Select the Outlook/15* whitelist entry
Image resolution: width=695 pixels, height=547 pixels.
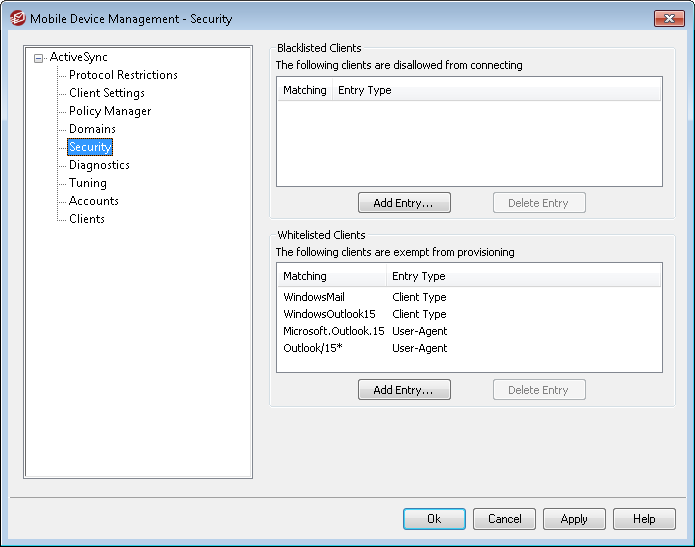click(x=311, y=348)
